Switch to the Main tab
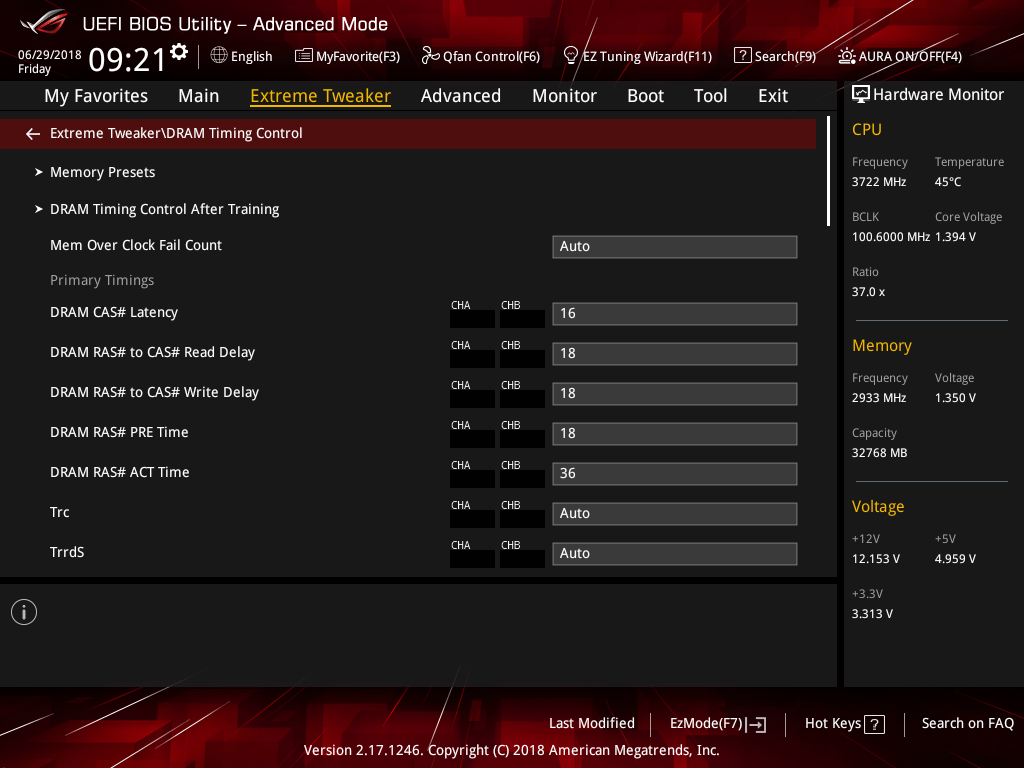 (x=199, y=96)
